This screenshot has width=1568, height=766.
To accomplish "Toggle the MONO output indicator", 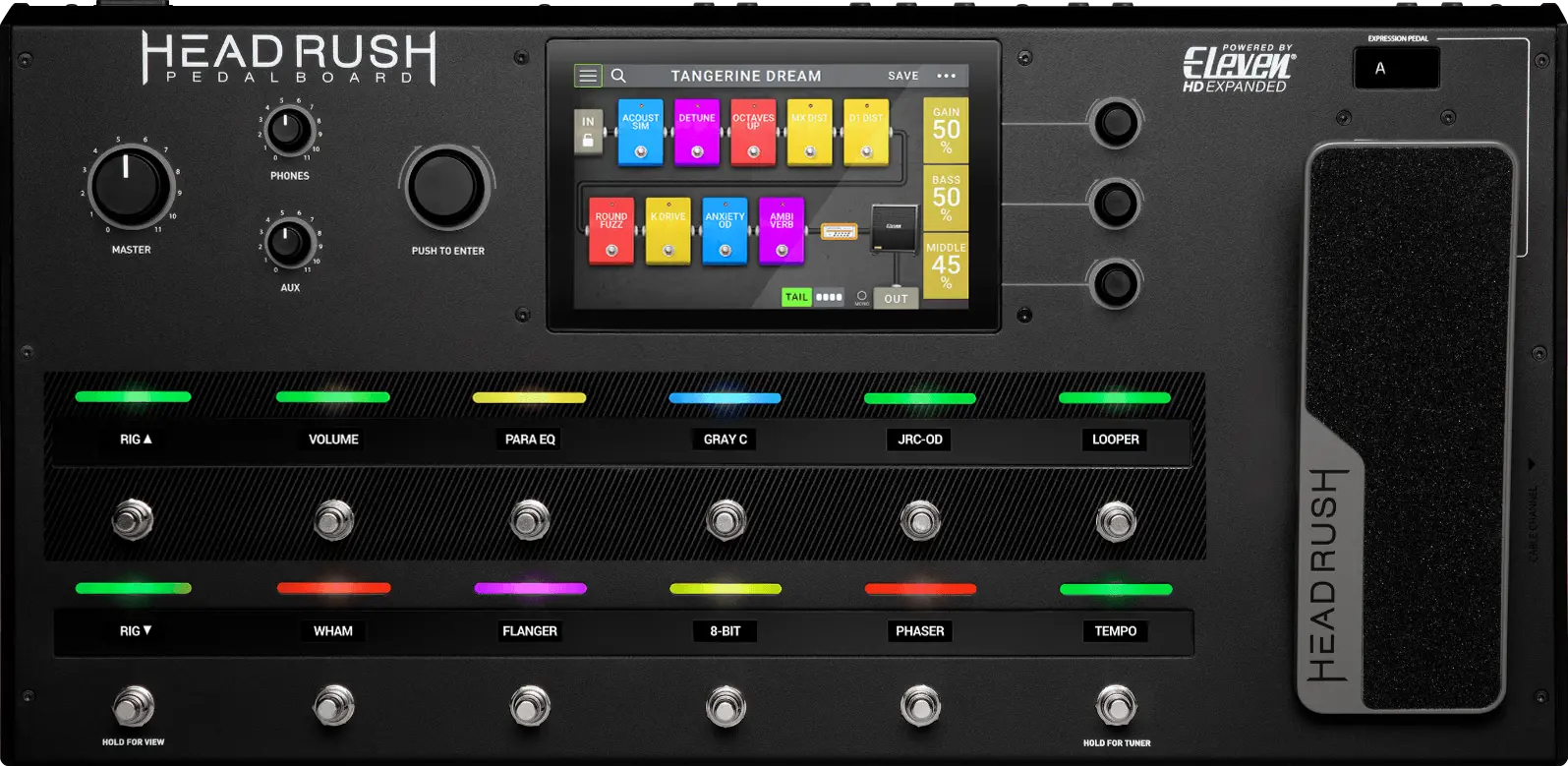I will coord(862,298).
